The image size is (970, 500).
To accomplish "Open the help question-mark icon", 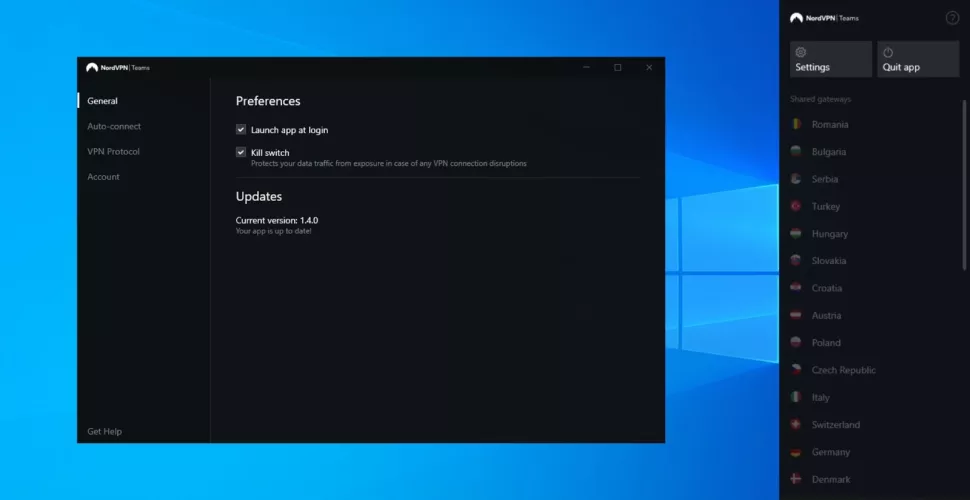I will tap(953, 18).
